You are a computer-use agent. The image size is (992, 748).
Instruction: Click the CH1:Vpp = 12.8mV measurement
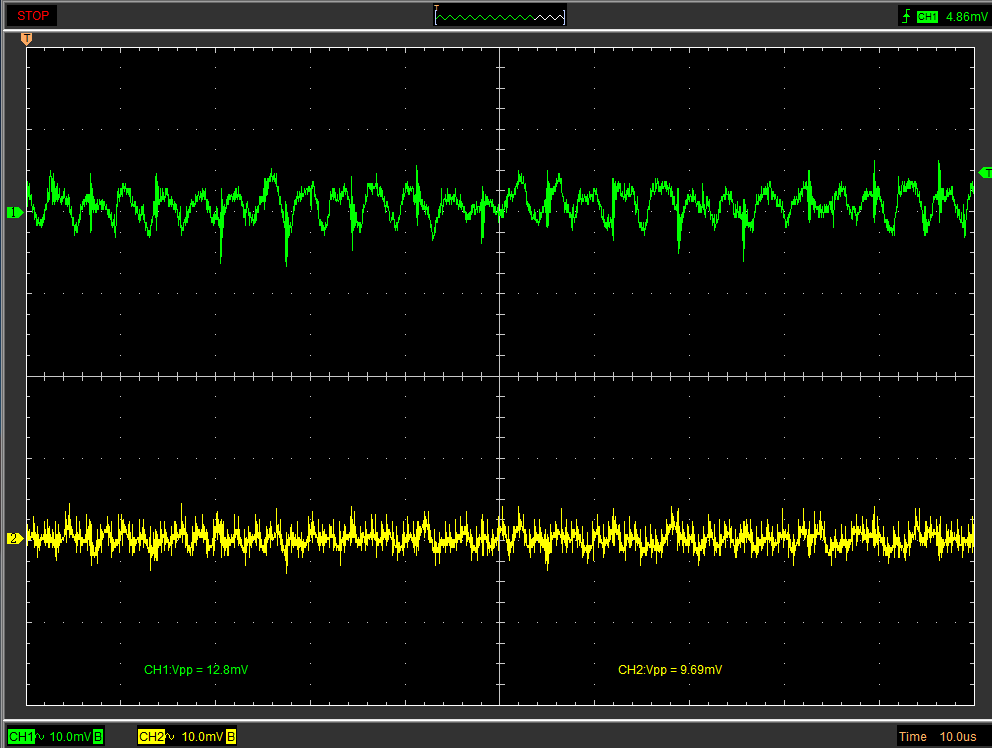point(196,670)
